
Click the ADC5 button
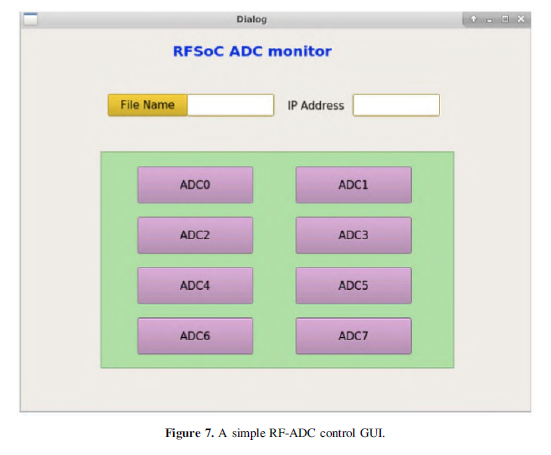click(x=354, y=285)
